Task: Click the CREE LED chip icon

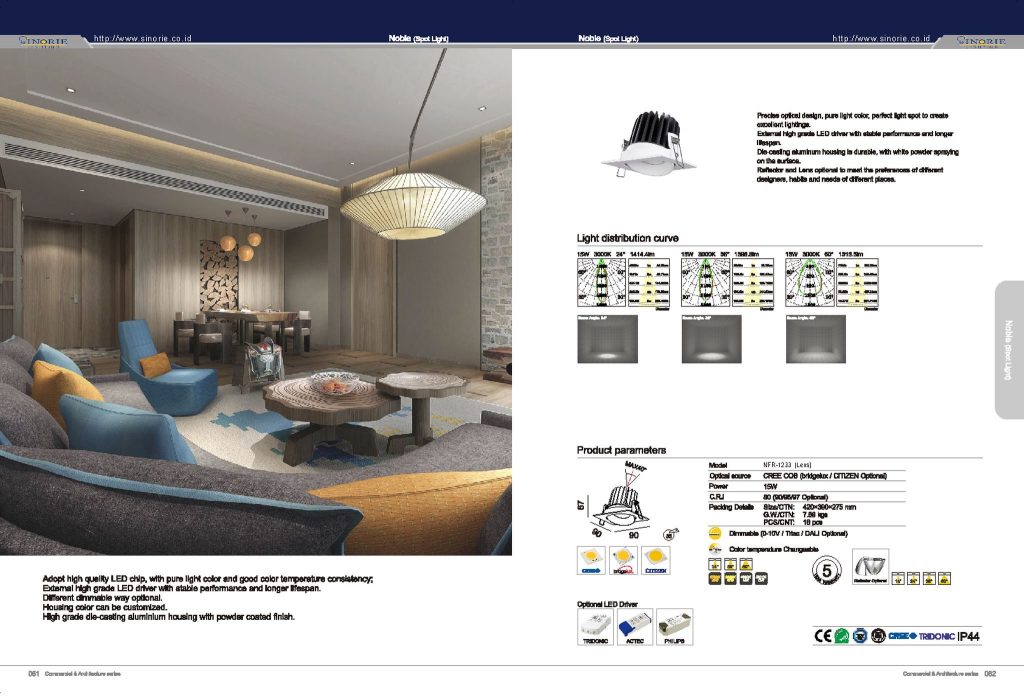Action: [x=593, y=560]
